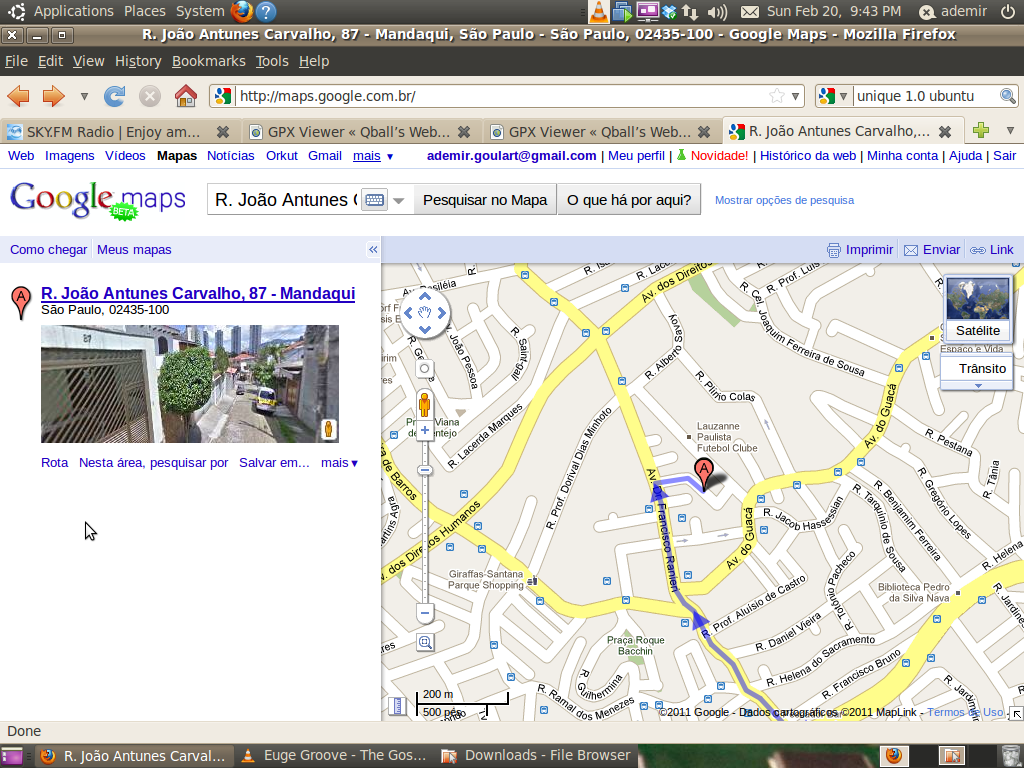Switch to the SKY.FM Radio tab
The width and height of the screenshot is (1024, 768).
[x=112, y=131]
